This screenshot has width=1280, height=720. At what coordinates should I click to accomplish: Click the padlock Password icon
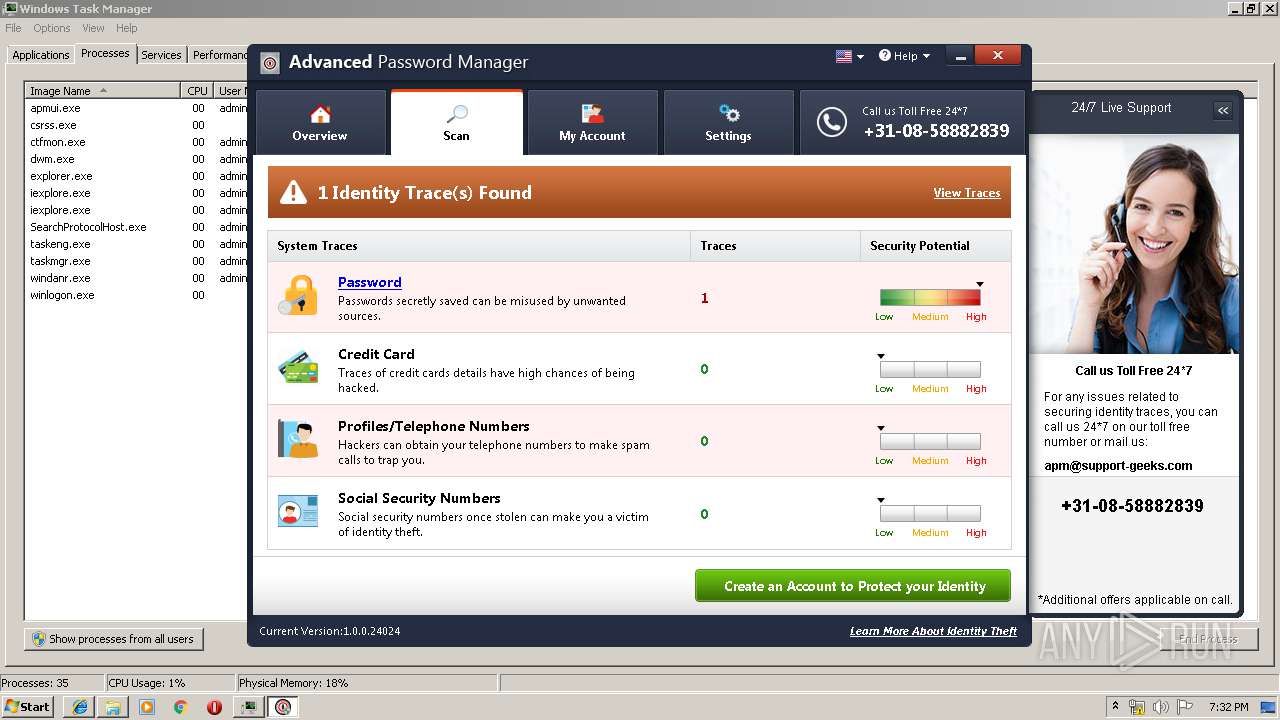tap(298, 297)
